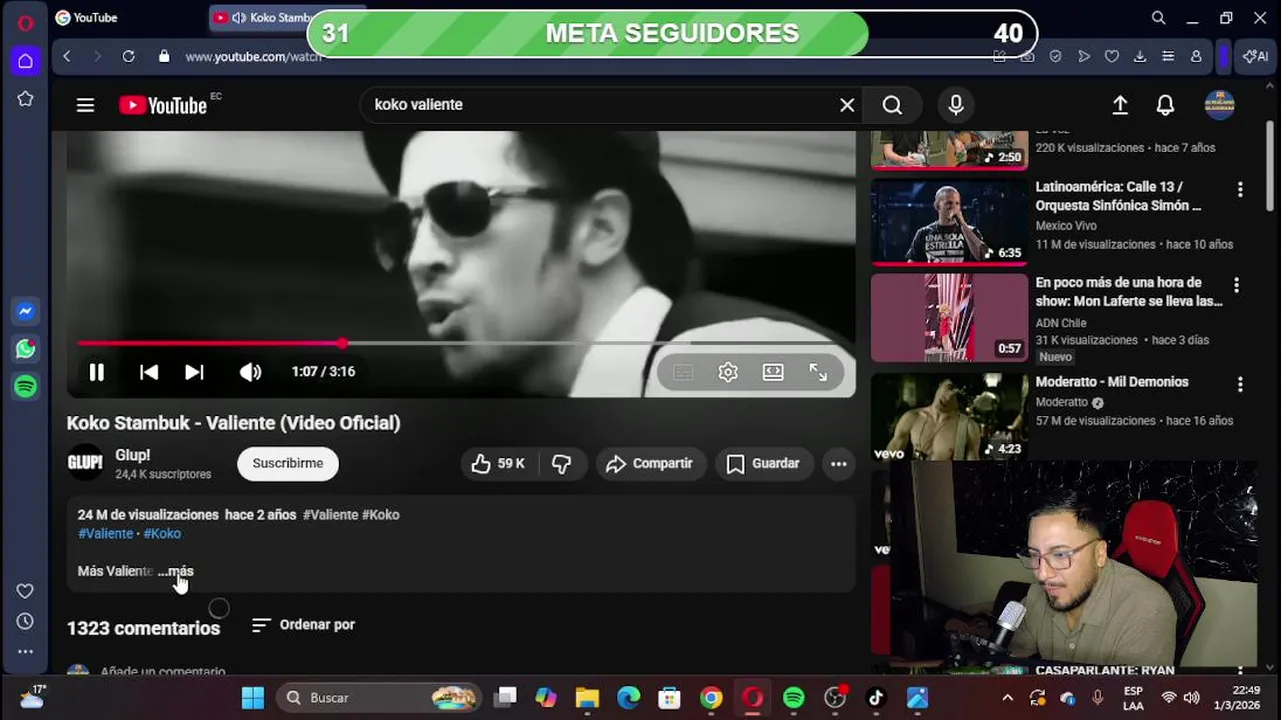
Task: Open the YouTube upload/create button
Action: tap(1120, 105)
